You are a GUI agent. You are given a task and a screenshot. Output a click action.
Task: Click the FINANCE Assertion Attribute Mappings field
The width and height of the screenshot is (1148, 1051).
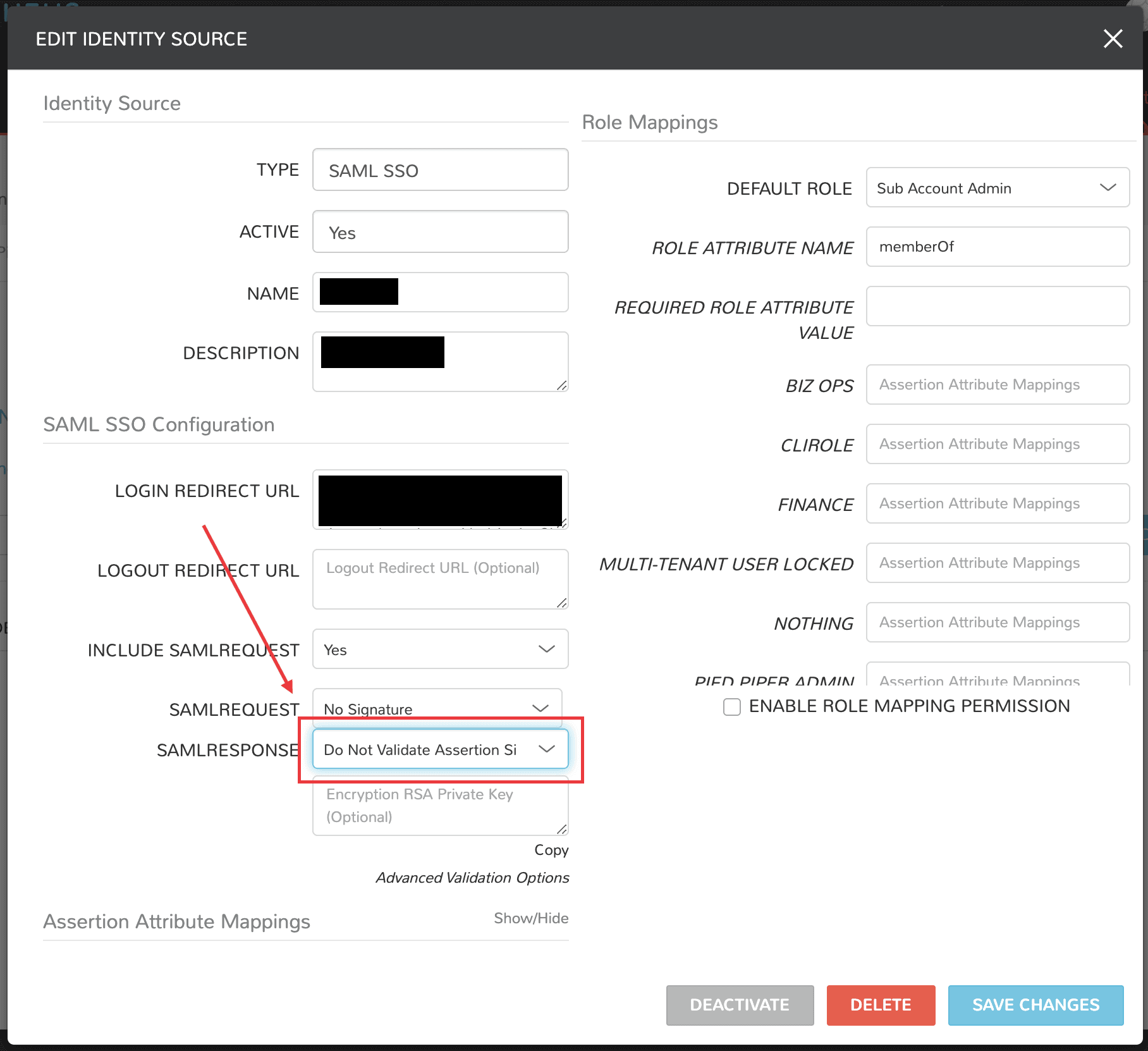coord(998,503)
